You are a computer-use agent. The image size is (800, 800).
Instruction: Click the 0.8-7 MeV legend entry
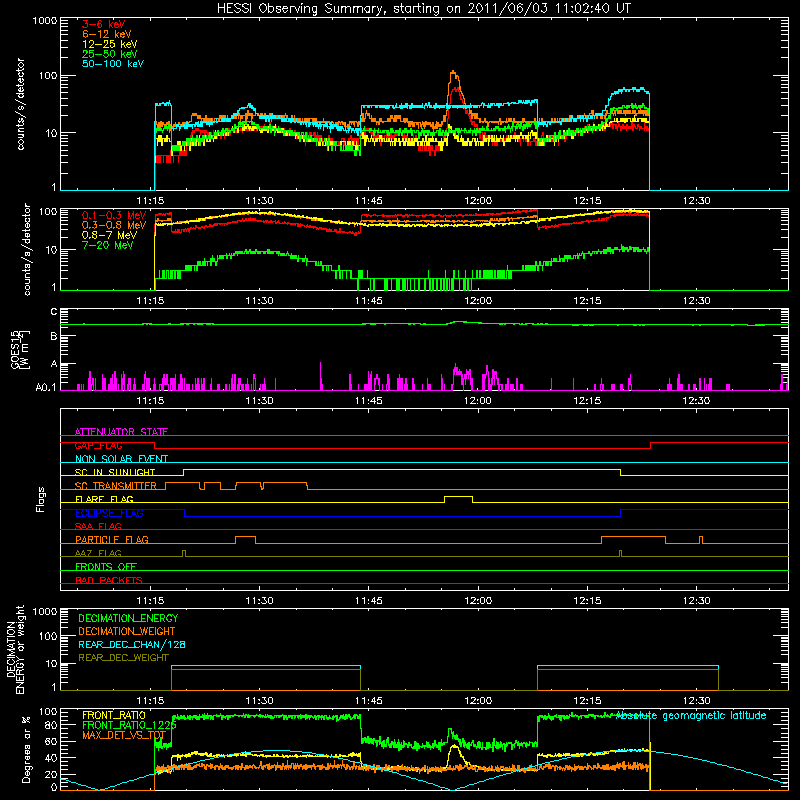(110, 235)
